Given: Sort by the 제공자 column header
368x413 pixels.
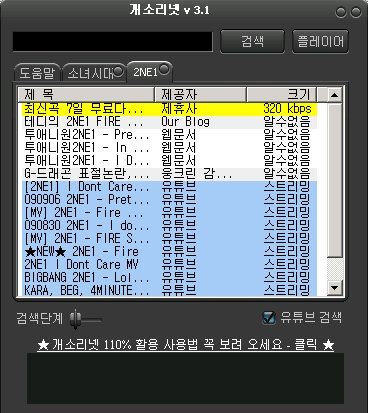Looking at the screenshot, I should coord(200,95).
